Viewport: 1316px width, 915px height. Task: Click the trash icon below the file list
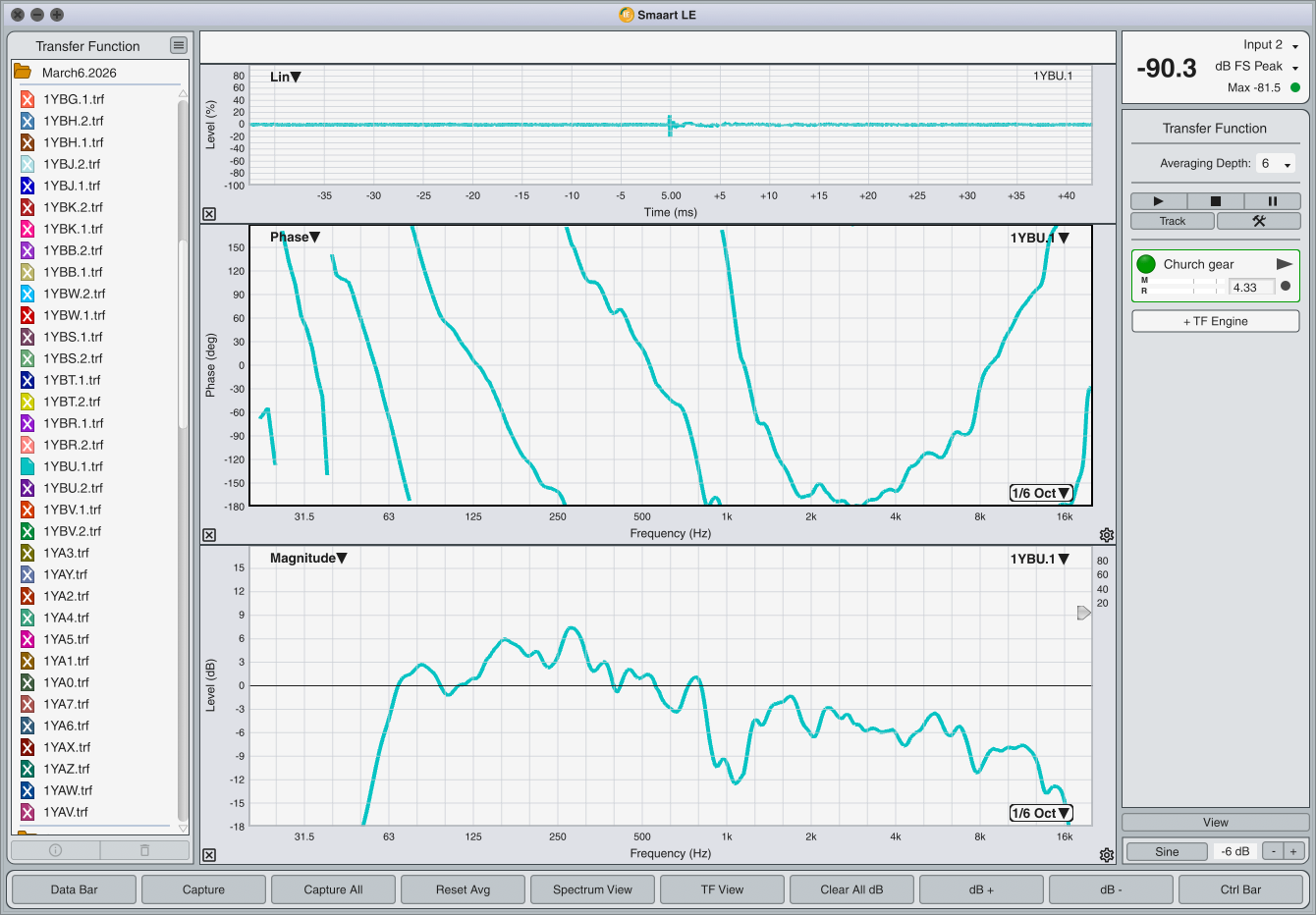(x=144, y=850)
